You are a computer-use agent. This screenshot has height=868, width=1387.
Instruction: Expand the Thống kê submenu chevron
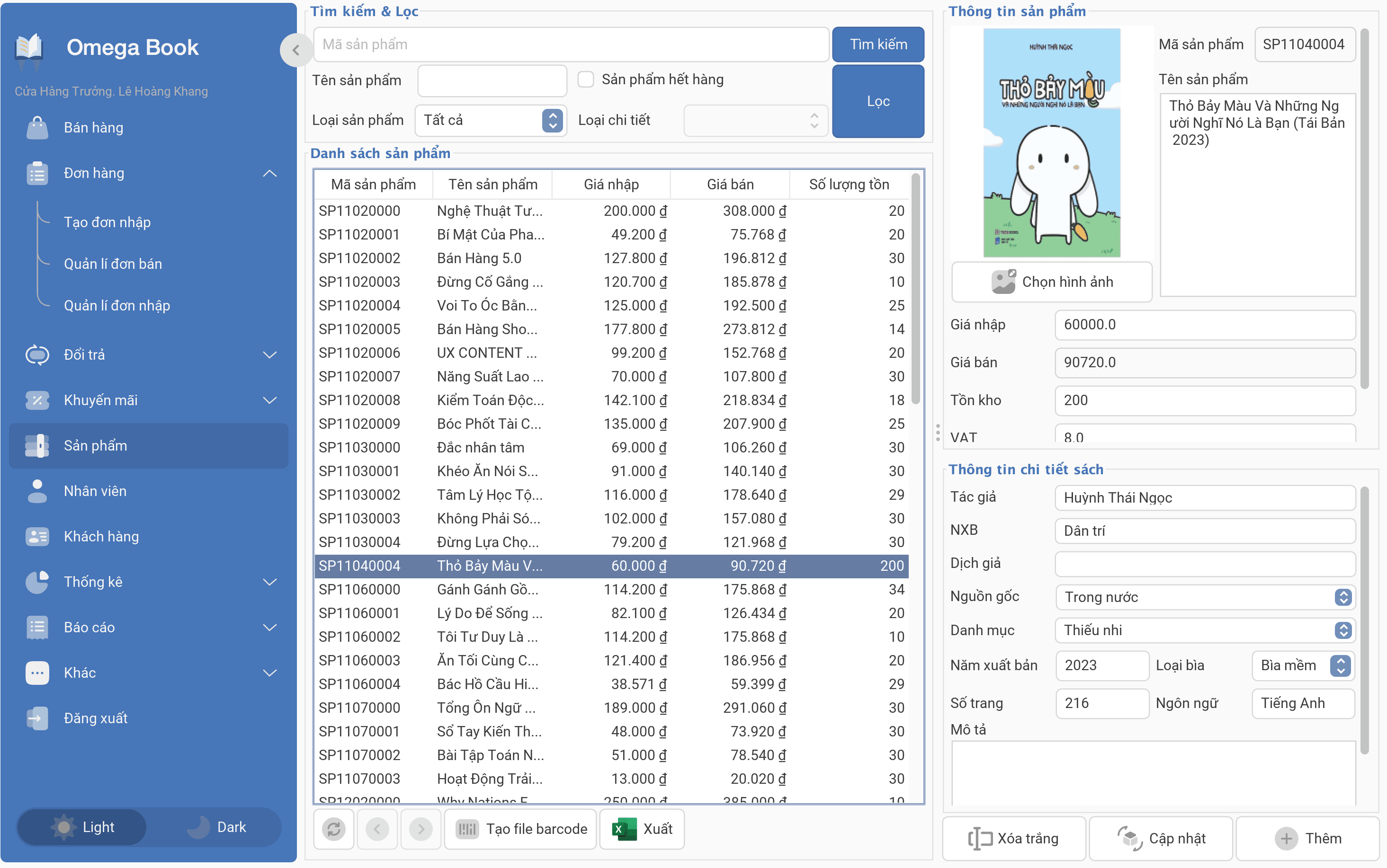click(x=270, y=582)
